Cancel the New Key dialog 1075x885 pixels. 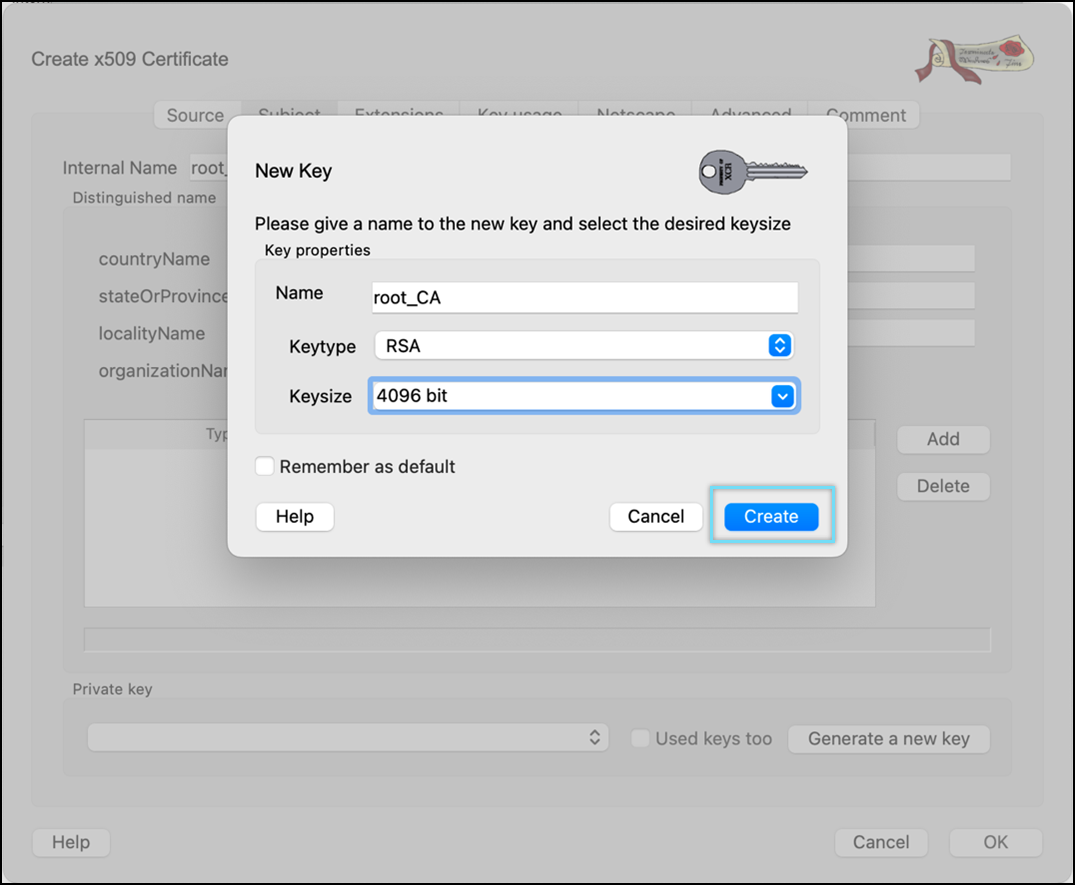click(x=656, y=517)
